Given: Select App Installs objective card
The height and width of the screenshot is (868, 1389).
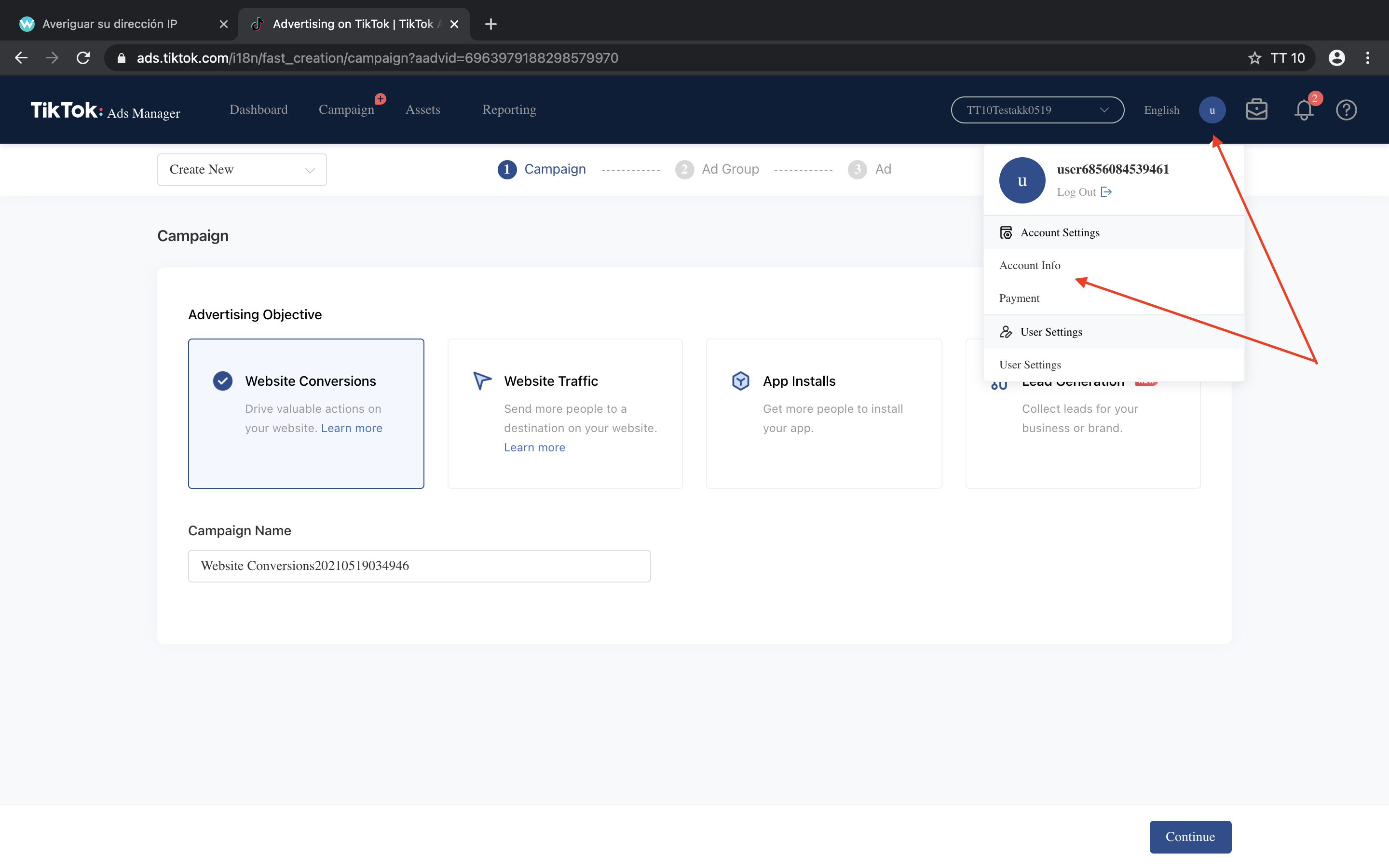Looking at the screenshot, I should pos(824,413).
